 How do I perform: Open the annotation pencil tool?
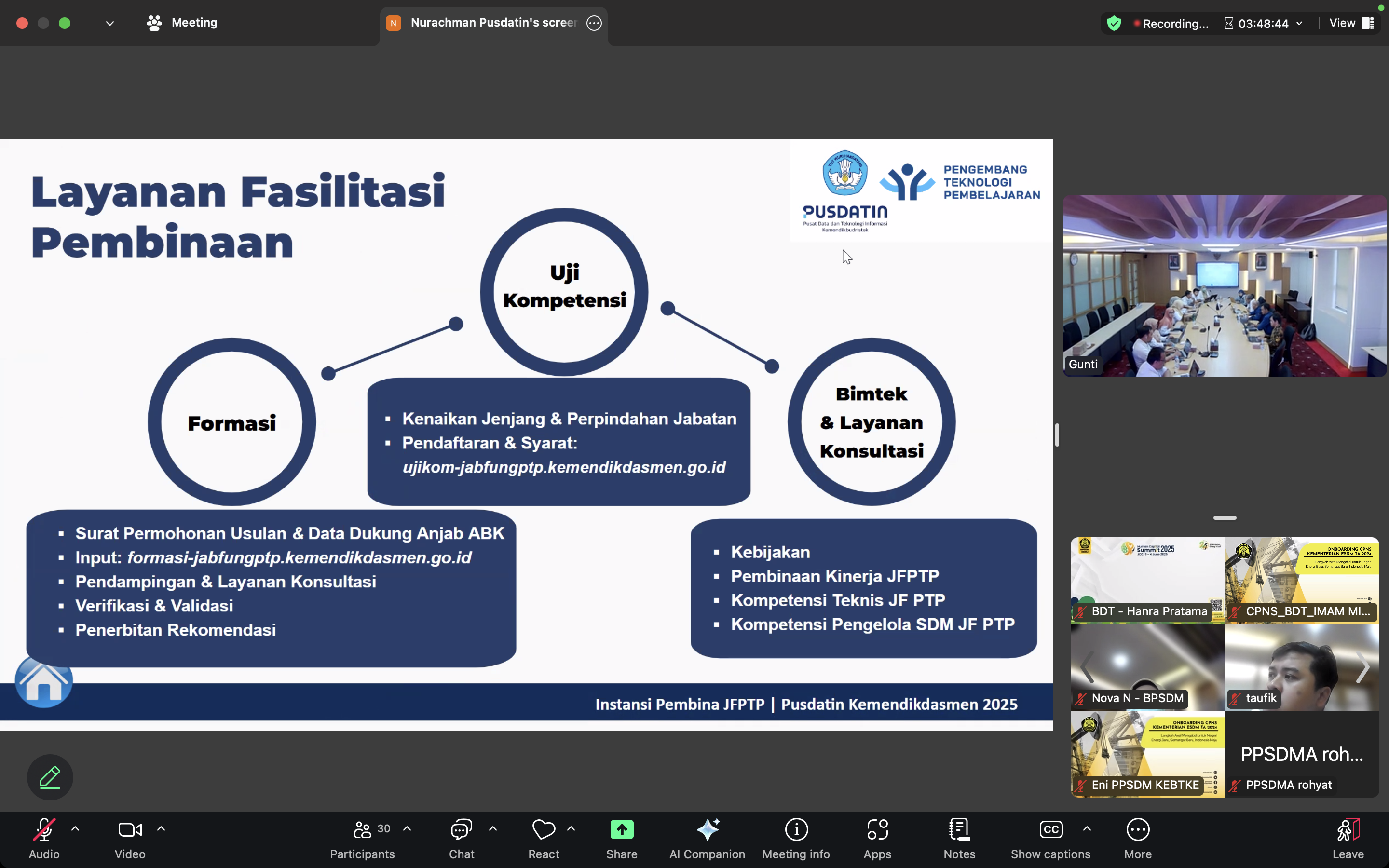click(x=50, y=777)
